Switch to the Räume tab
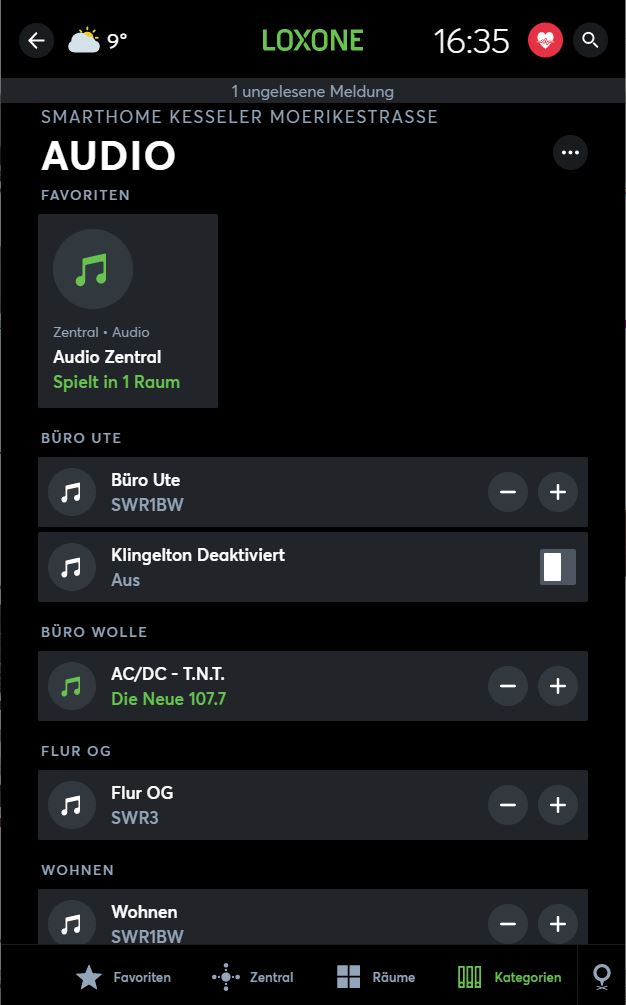Screen dimensions: 626x1005 pos(375,977)
